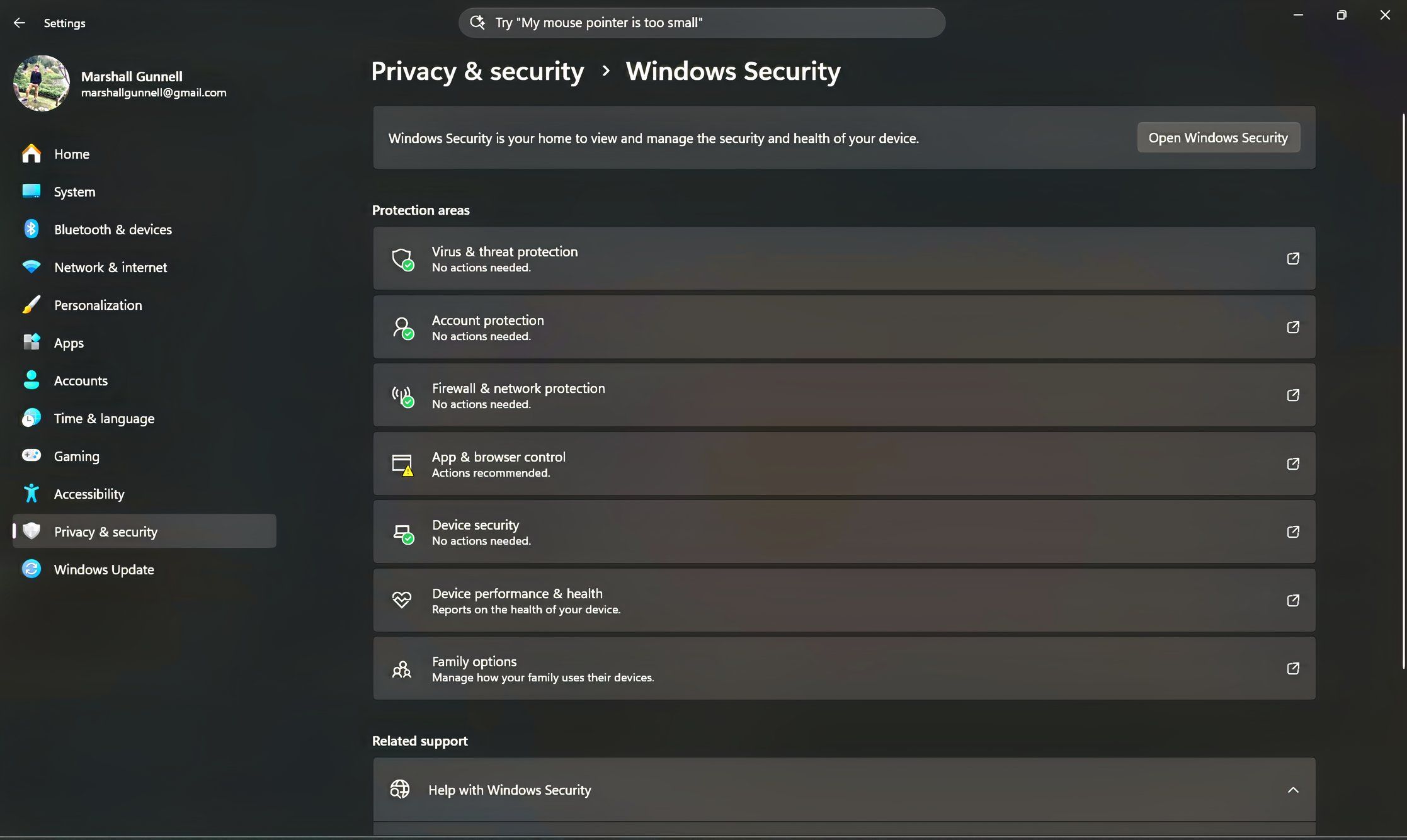
Task: Click the Device performance heart icon
Action: [x=401, y=600]
